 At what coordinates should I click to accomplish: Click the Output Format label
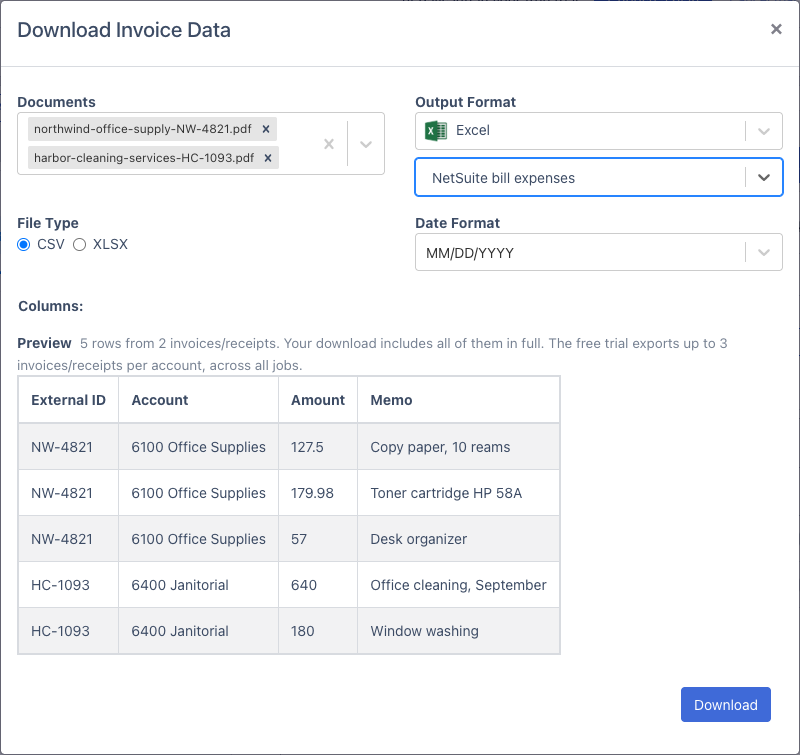pos(465,102)
